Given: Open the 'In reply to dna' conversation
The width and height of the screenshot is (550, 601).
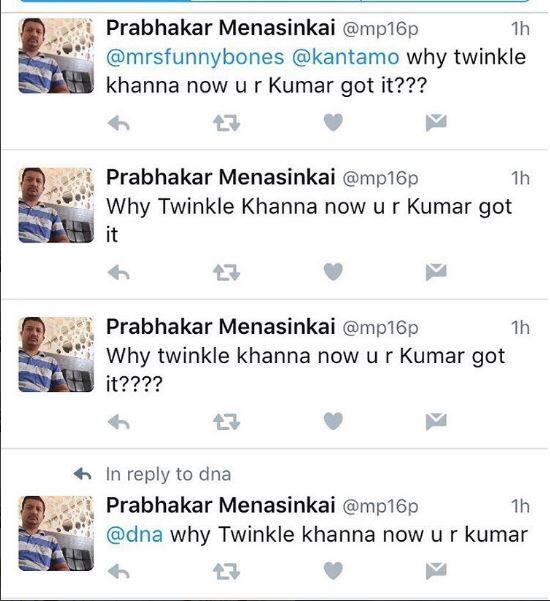Looking at the screenshot, I should [x=168, y=475].
